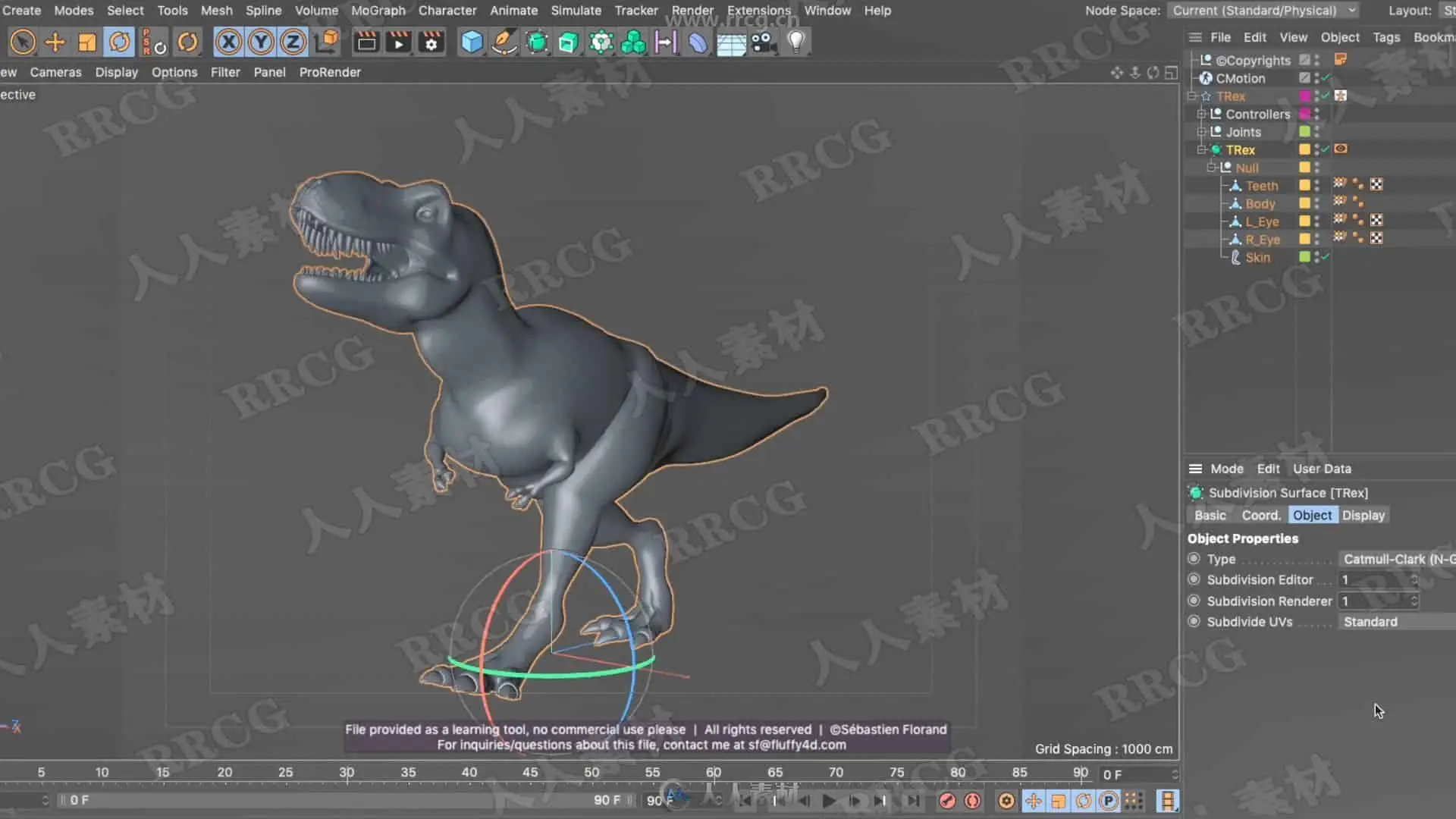Open viewport ProRender menu
The image size is (1456, 819).
tap(330, 72)
